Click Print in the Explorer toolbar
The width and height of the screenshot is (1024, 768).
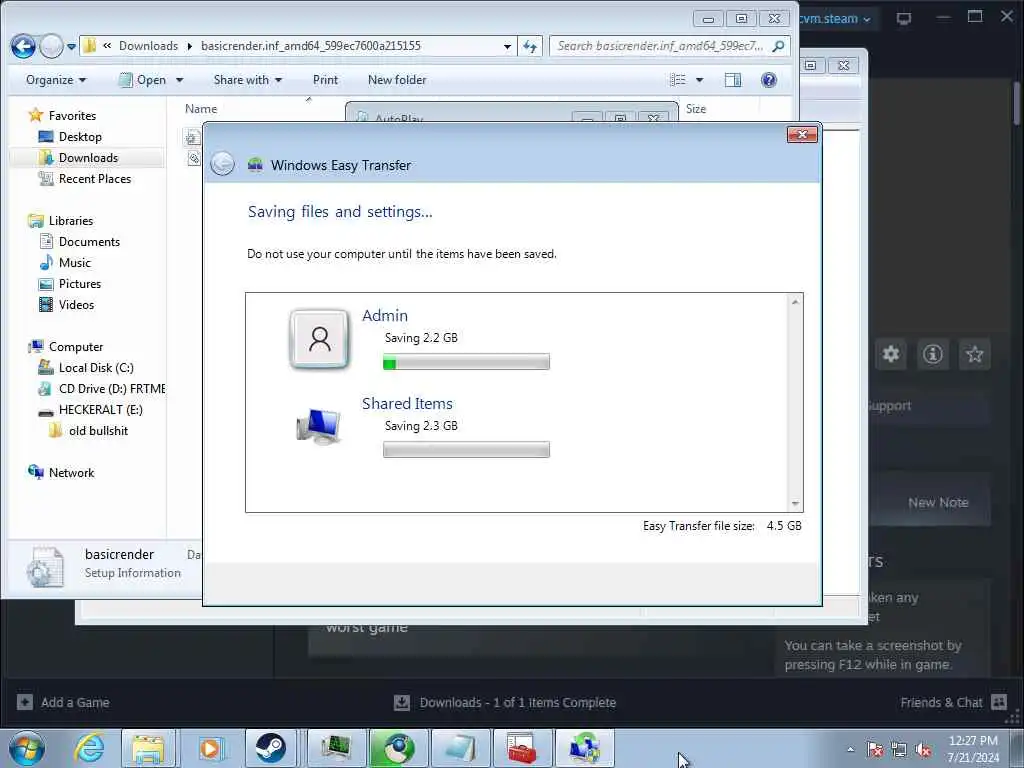[325, 80]
